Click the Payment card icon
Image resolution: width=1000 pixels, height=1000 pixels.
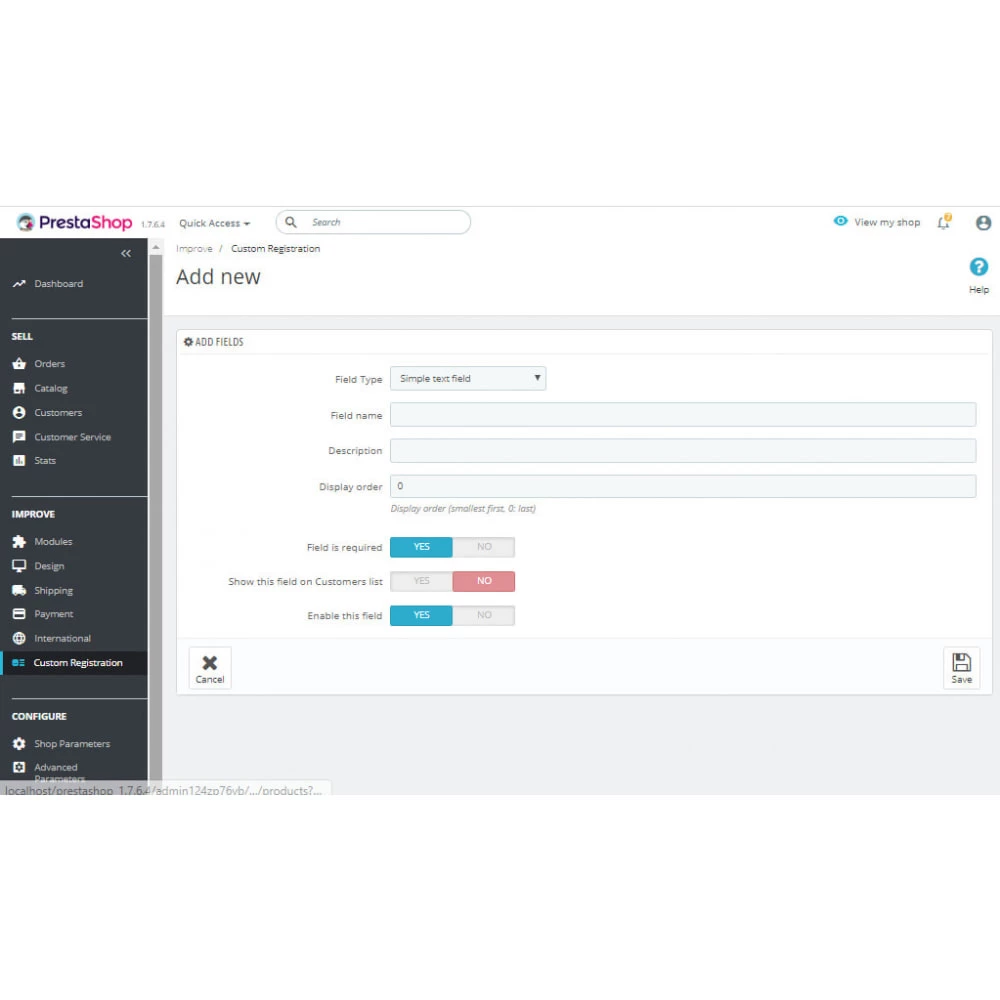pyautogui.click(x=19, y=614)
